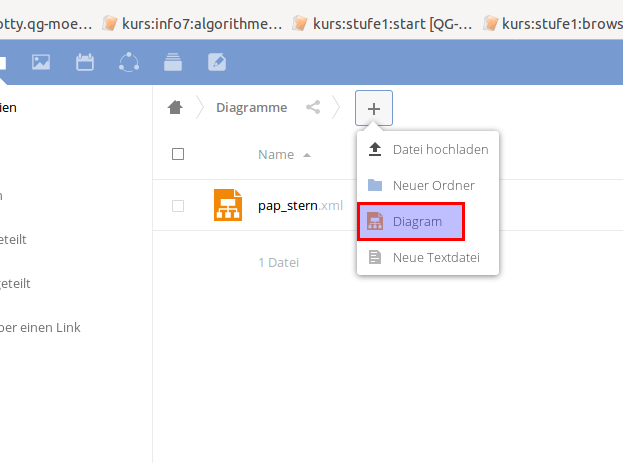Open the Photos gallery app icon
The height and width of the screenshot is (463, 623).
(41, 62)
